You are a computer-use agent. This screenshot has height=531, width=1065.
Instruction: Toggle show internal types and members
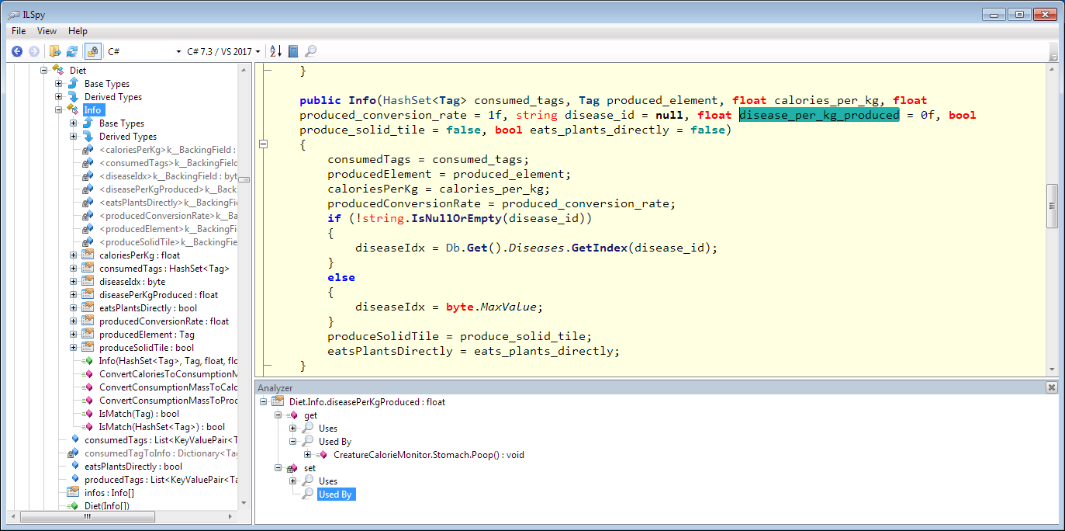click(92, 51)
